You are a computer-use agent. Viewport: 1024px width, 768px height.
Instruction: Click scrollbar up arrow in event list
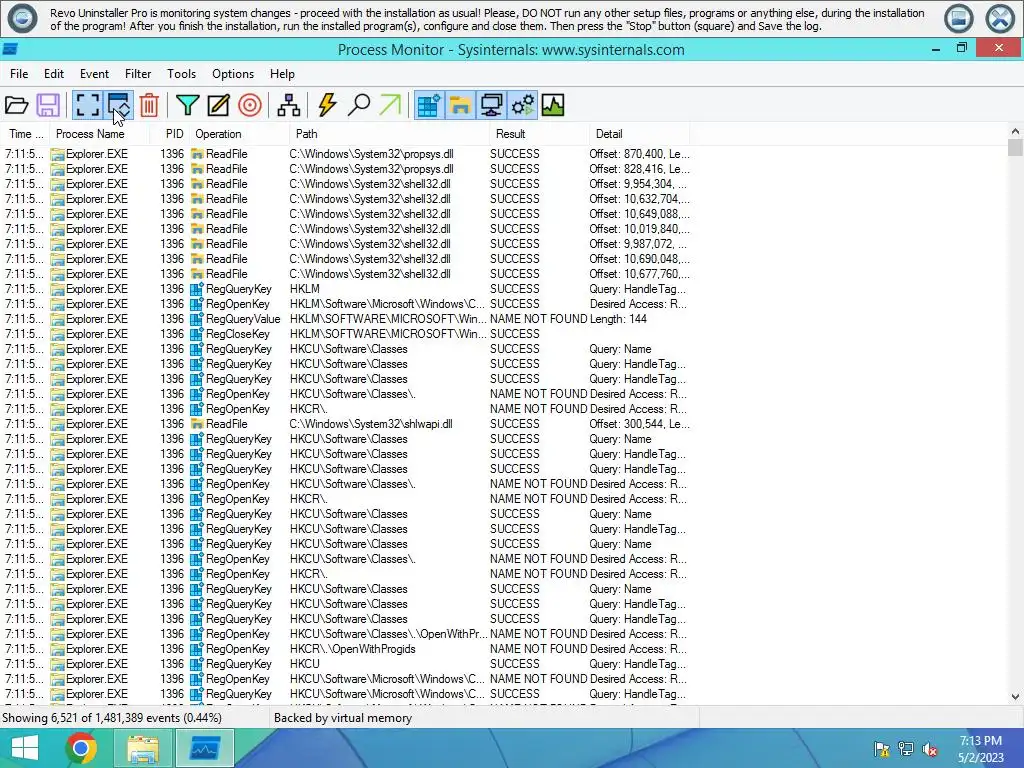1015,131
